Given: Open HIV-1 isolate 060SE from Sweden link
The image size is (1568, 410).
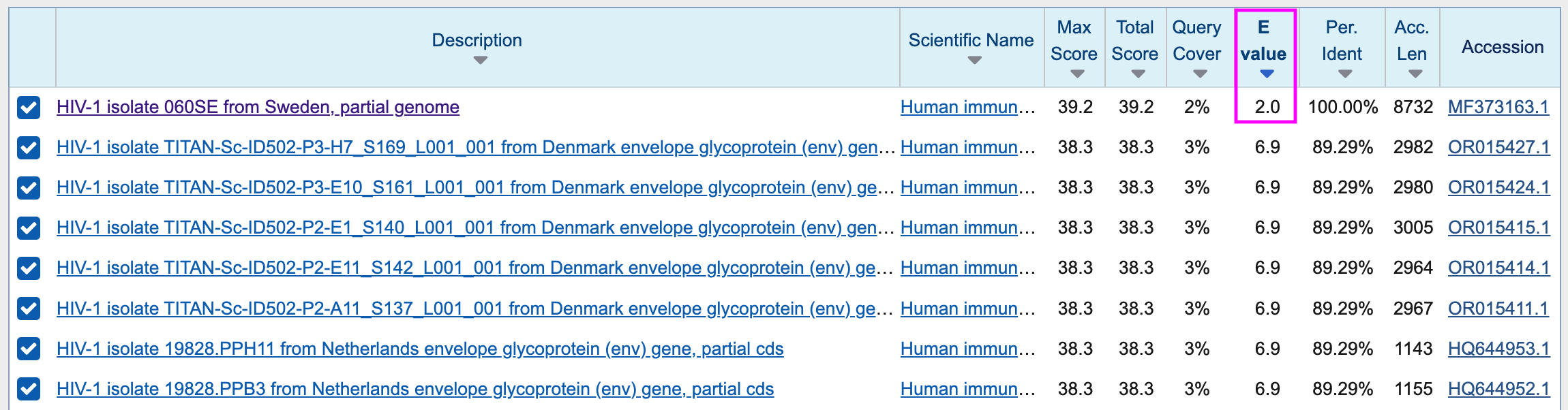Looking at the screenshot, I should click(x=258, y=107).
